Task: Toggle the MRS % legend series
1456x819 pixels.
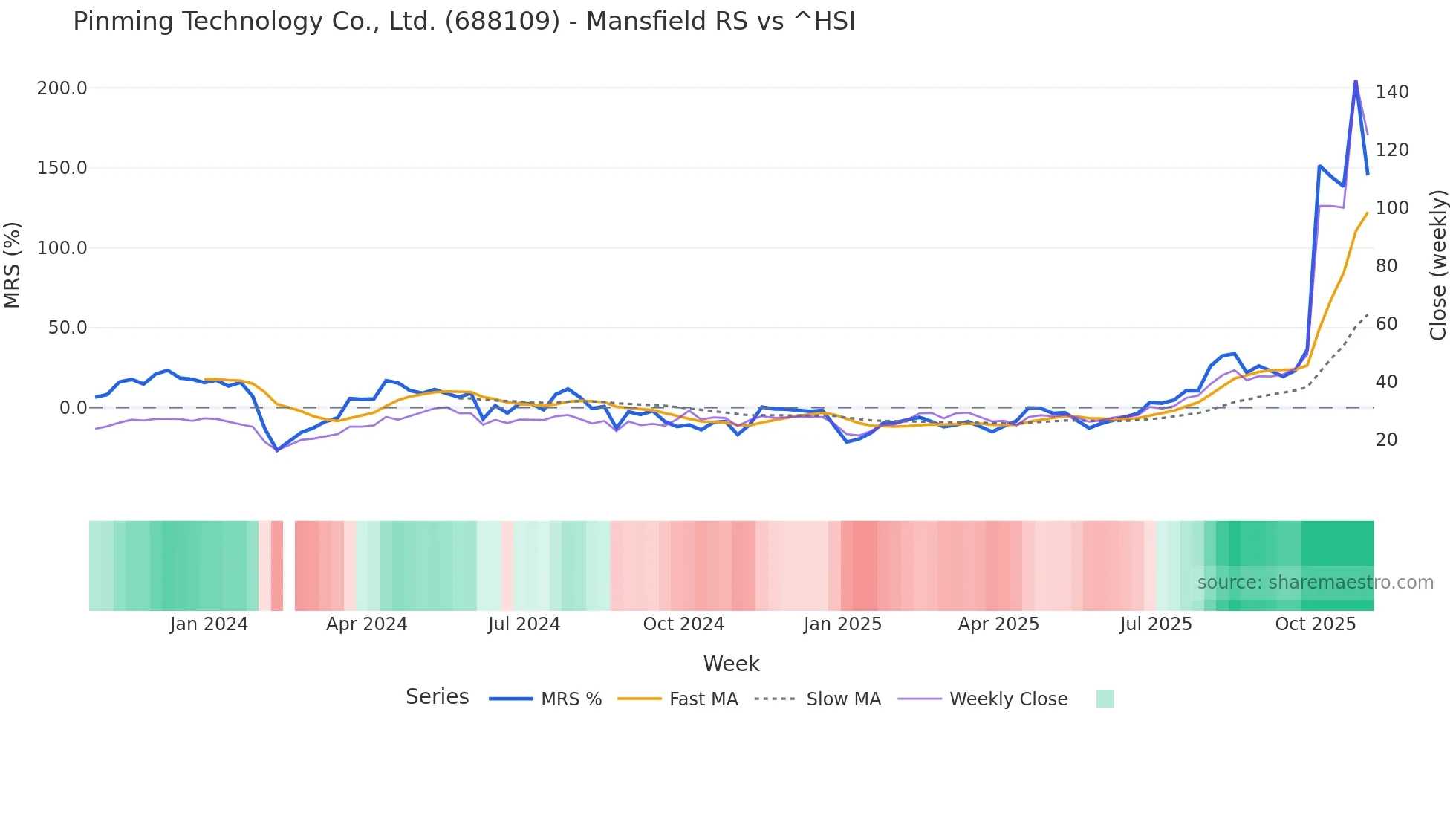Action: [545, 699]
